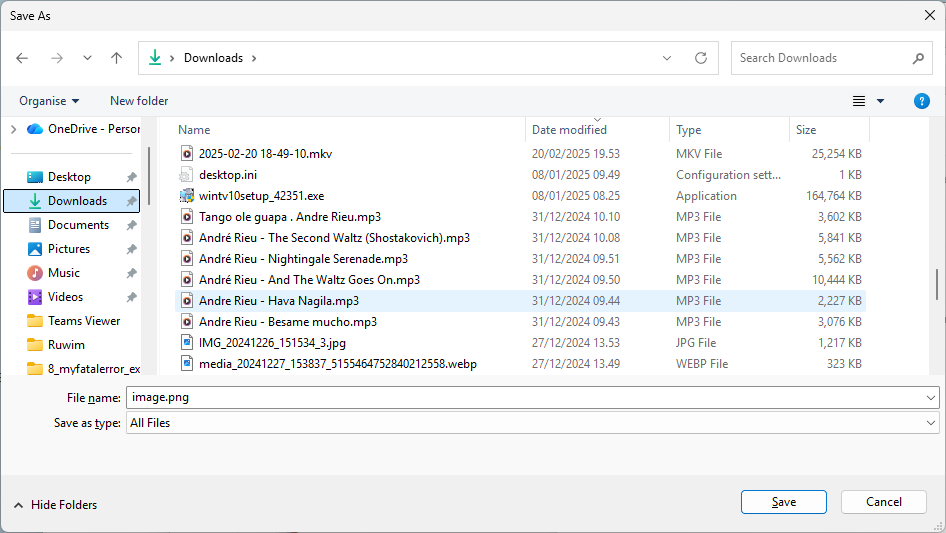Image resolution: width=946 pixels, height=533 pixels.
Task: Open the Organise menu
Action: (x=49, y=101)
